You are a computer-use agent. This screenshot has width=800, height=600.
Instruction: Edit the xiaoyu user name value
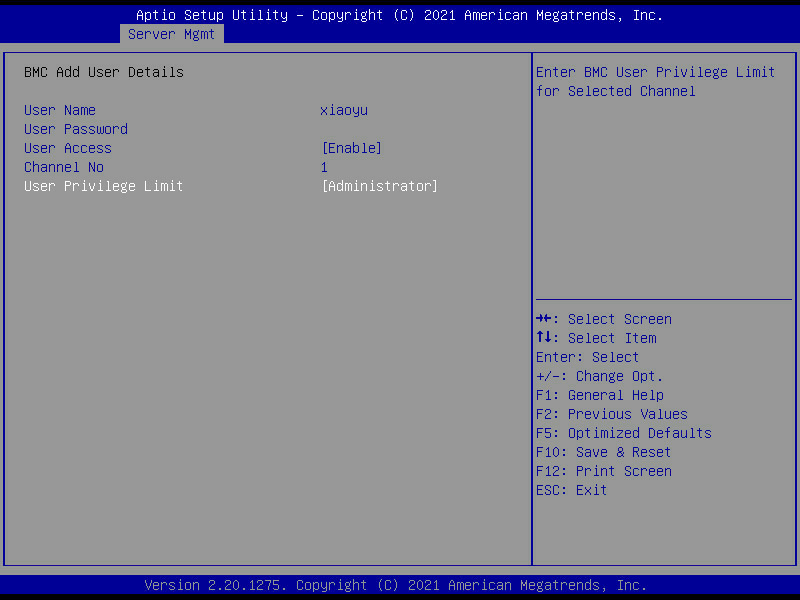click(x=344, y=110)
